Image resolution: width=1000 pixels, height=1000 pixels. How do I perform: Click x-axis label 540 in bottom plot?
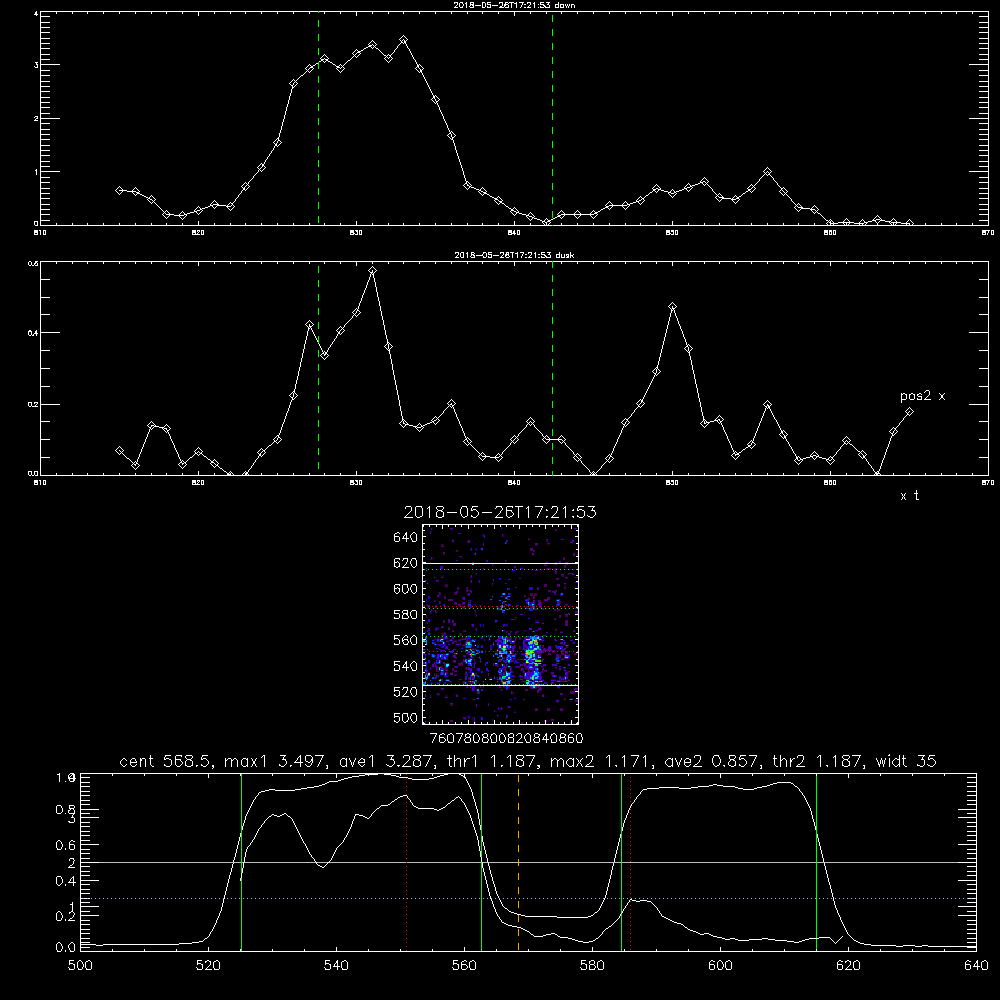(x=336, y=966)
